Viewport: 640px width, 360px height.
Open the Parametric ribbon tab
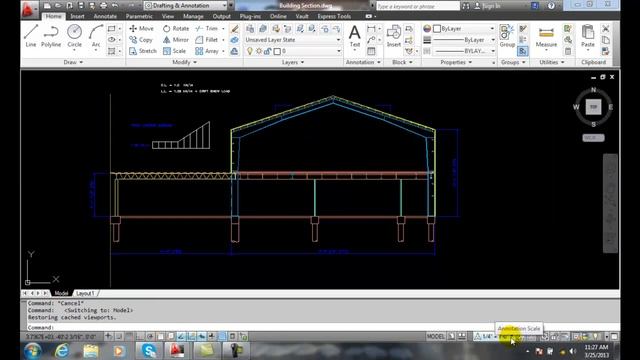tap(139, 16)
